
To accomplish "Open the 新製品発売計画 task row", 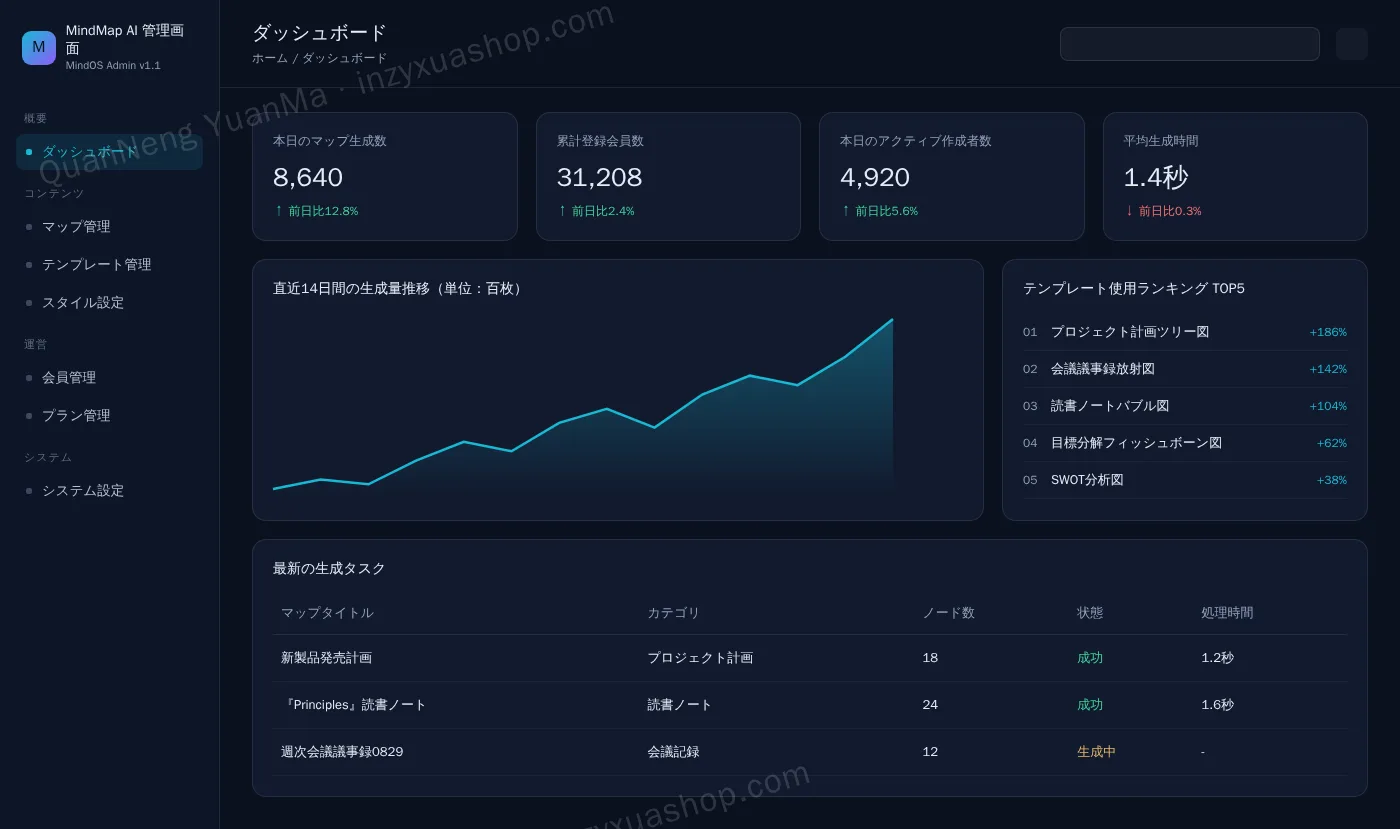I will point(809,658).
